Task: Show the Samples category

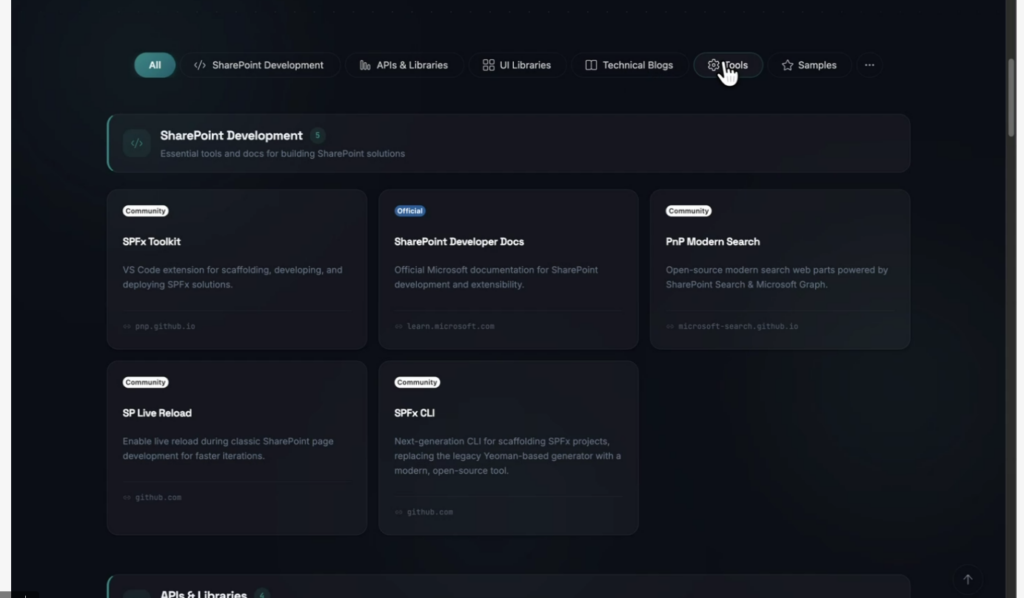Action: (x=809, y=65)
